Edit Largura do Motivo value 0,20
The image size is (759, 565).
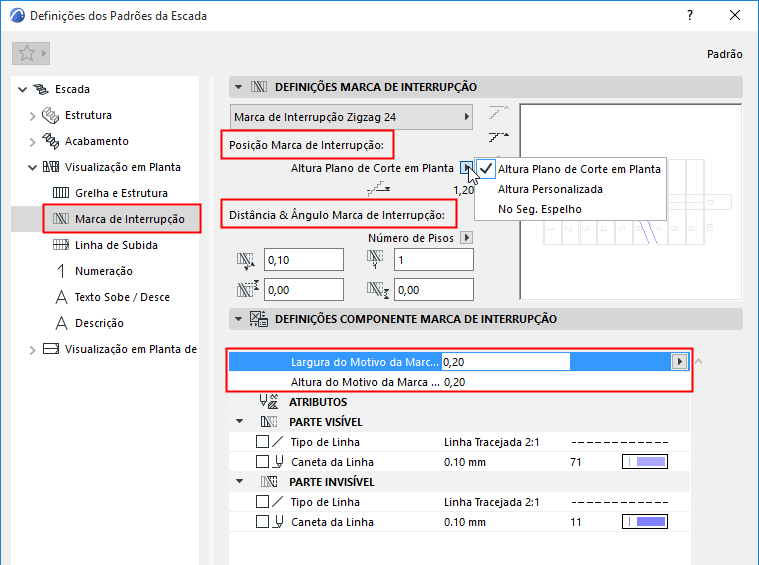point(506,362)
